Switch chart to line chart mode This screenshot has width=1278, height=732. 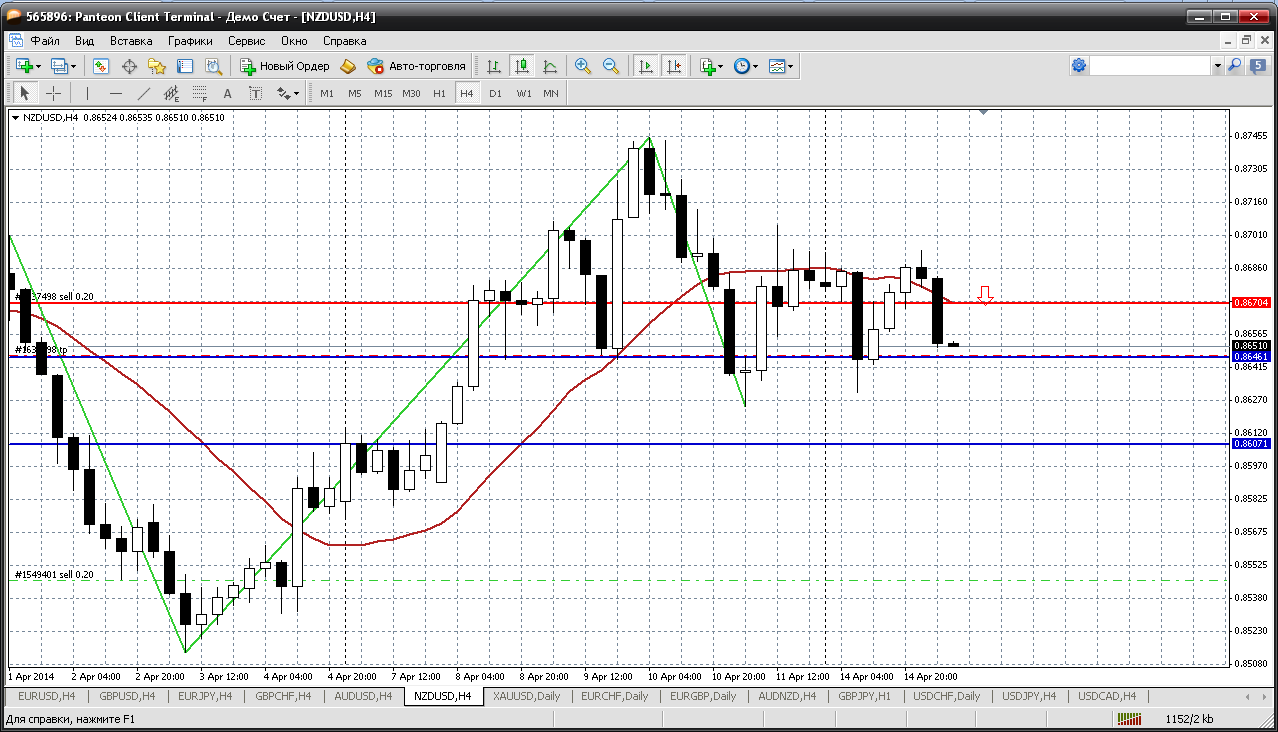[x=550, y=66]
